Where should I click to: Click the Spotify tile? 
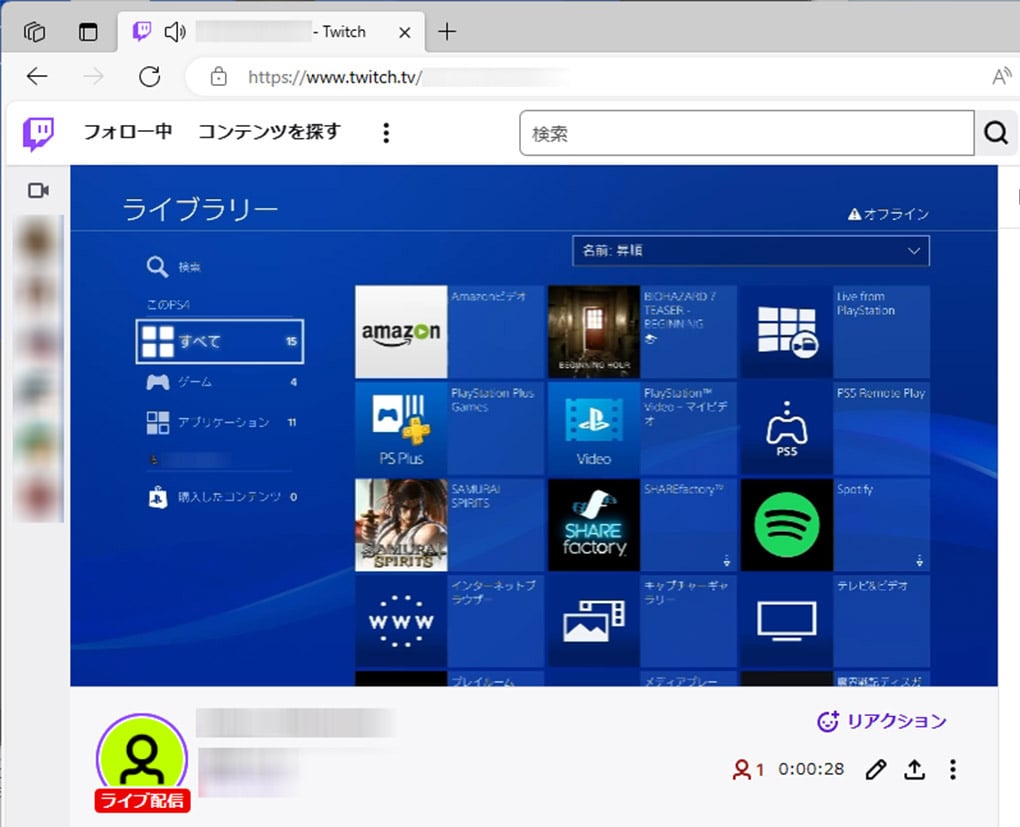(835, 524)
